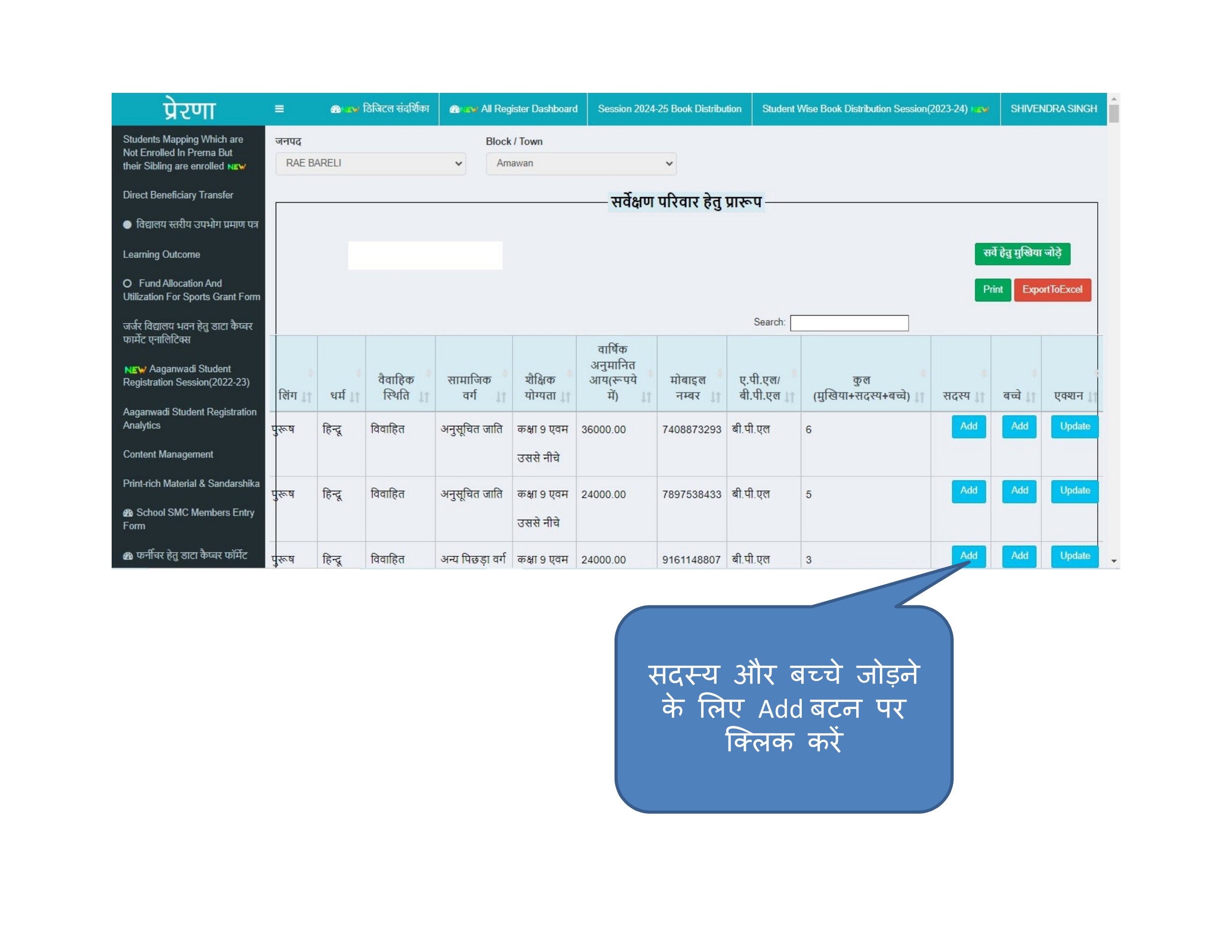Click icon beside फर्नीचर हेतु डाटा कैप्चर फॉर्मेट
The image size is (1232, 952).
coord(128,555)
